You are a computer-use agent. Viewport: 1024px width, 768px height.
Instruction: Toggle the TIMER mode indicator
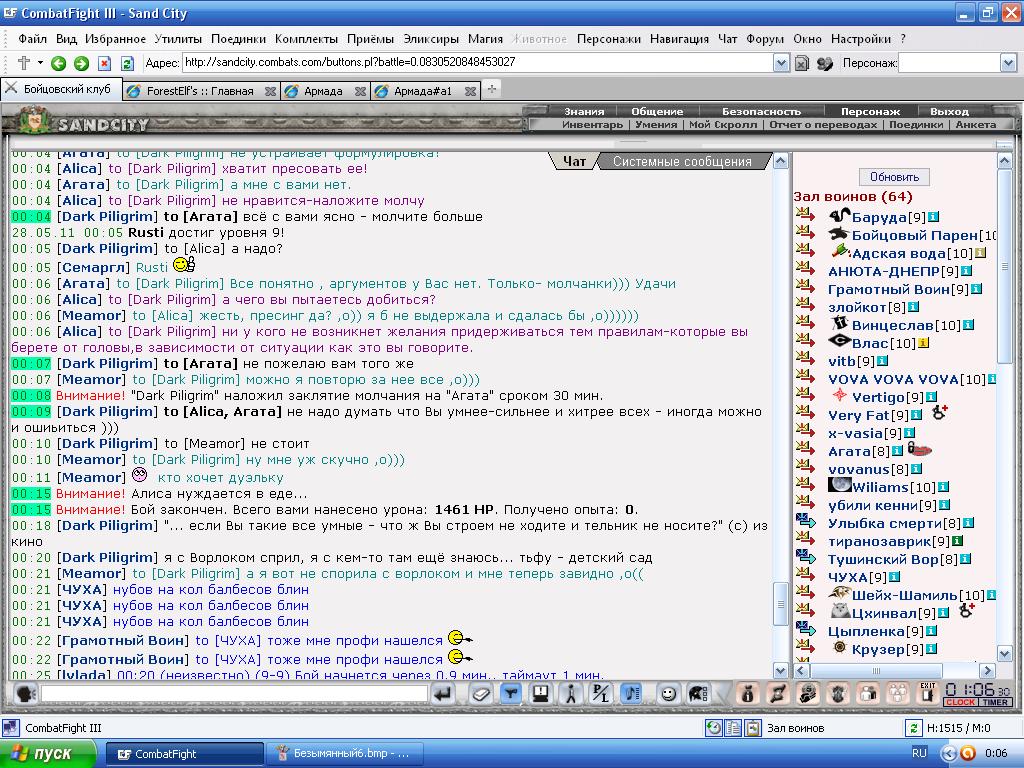tap(995, 702)
